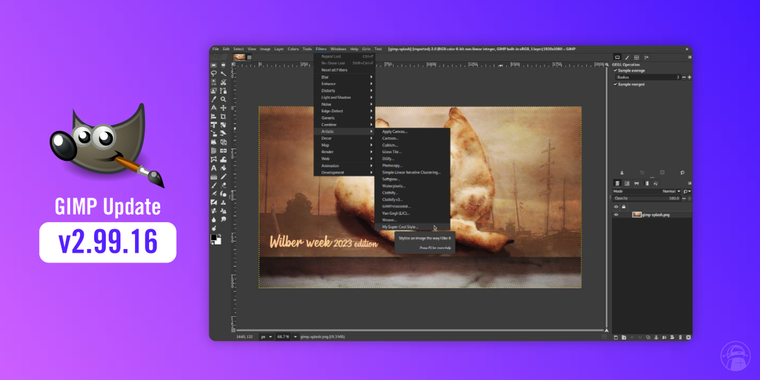Toggle the Sample average checkbox
Viewport: 760px width, 380px height.
[x=629, y=70]
